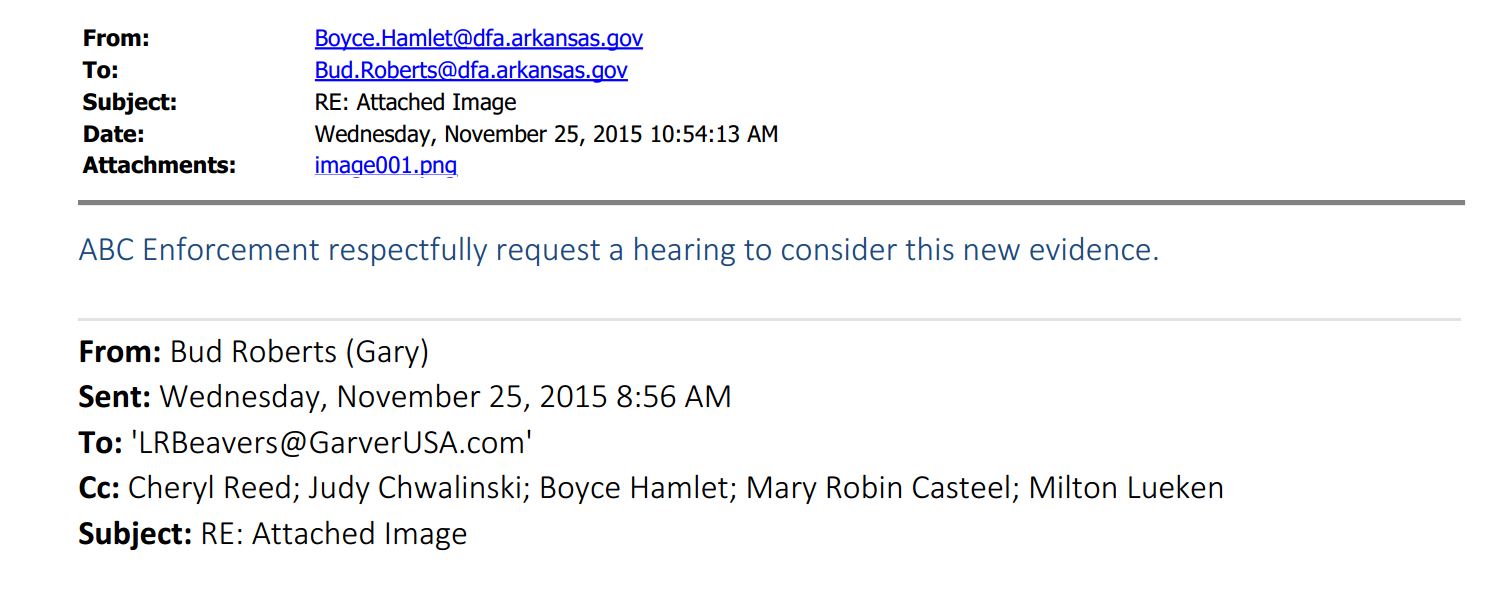Click the quoted message Subject: RE: Attached Image

pos(273,533)
